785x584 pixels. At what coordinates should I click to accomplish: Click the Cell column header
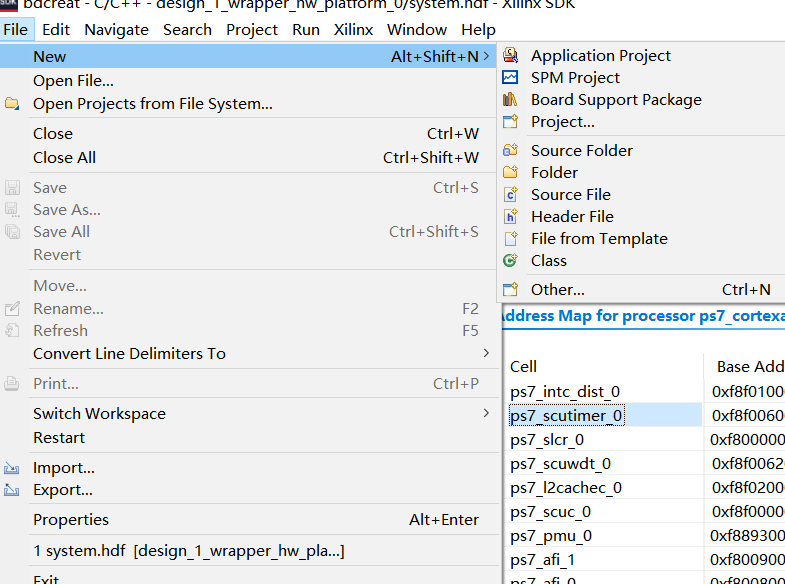click(603, 366)
